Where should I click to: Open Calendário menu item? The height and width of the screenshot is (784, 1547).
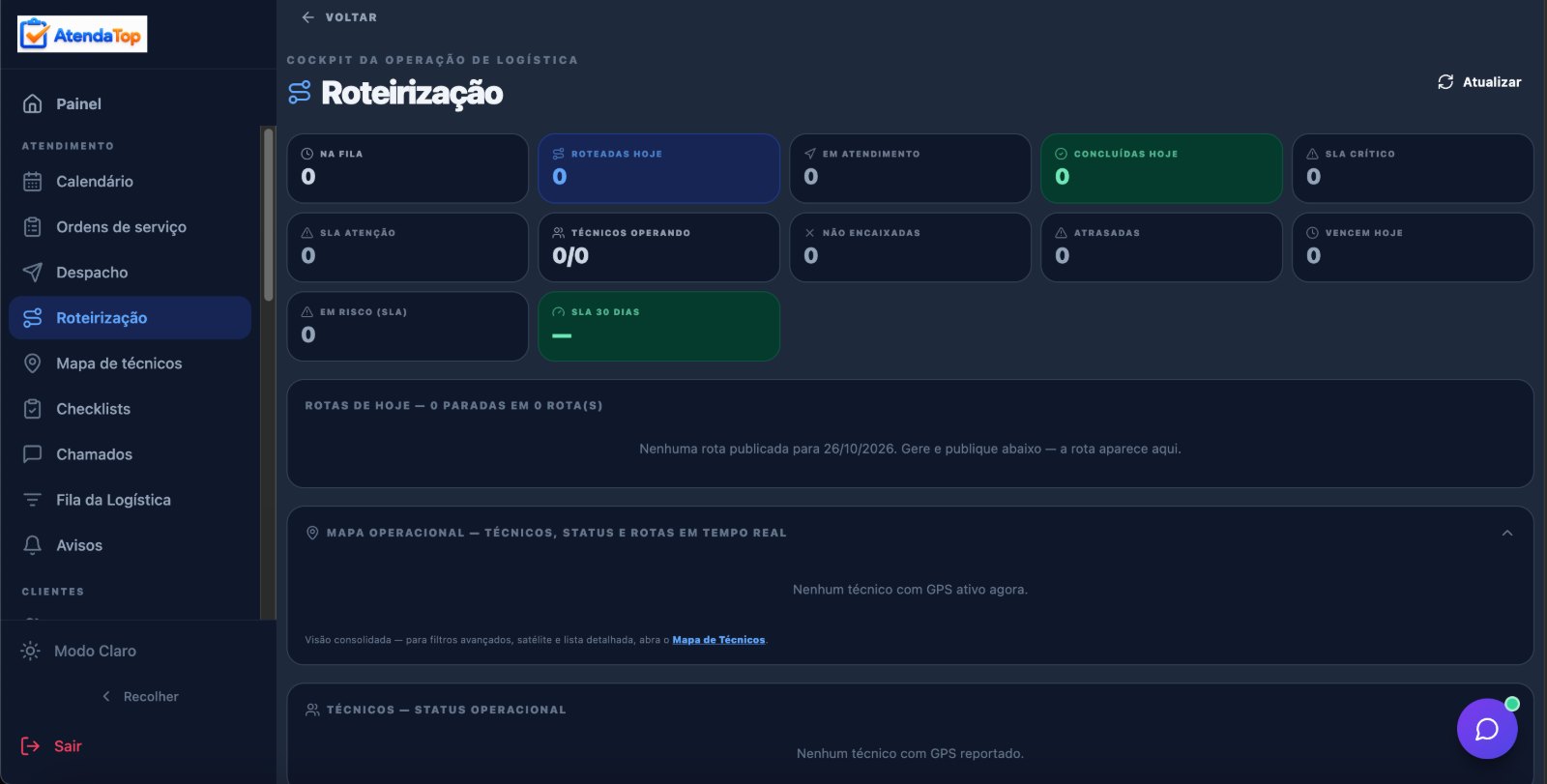130,181
